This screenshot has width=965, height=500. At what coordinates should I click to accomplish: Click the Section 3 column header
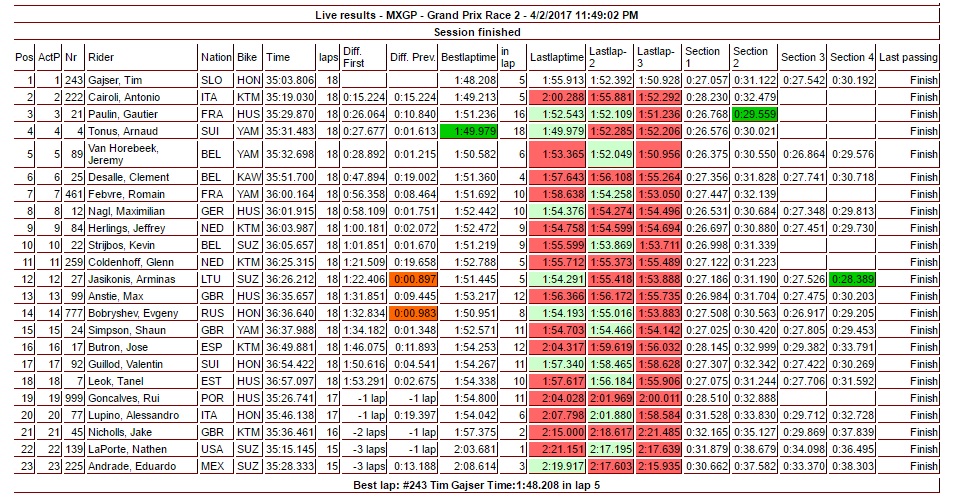click(x=803, y=58)
